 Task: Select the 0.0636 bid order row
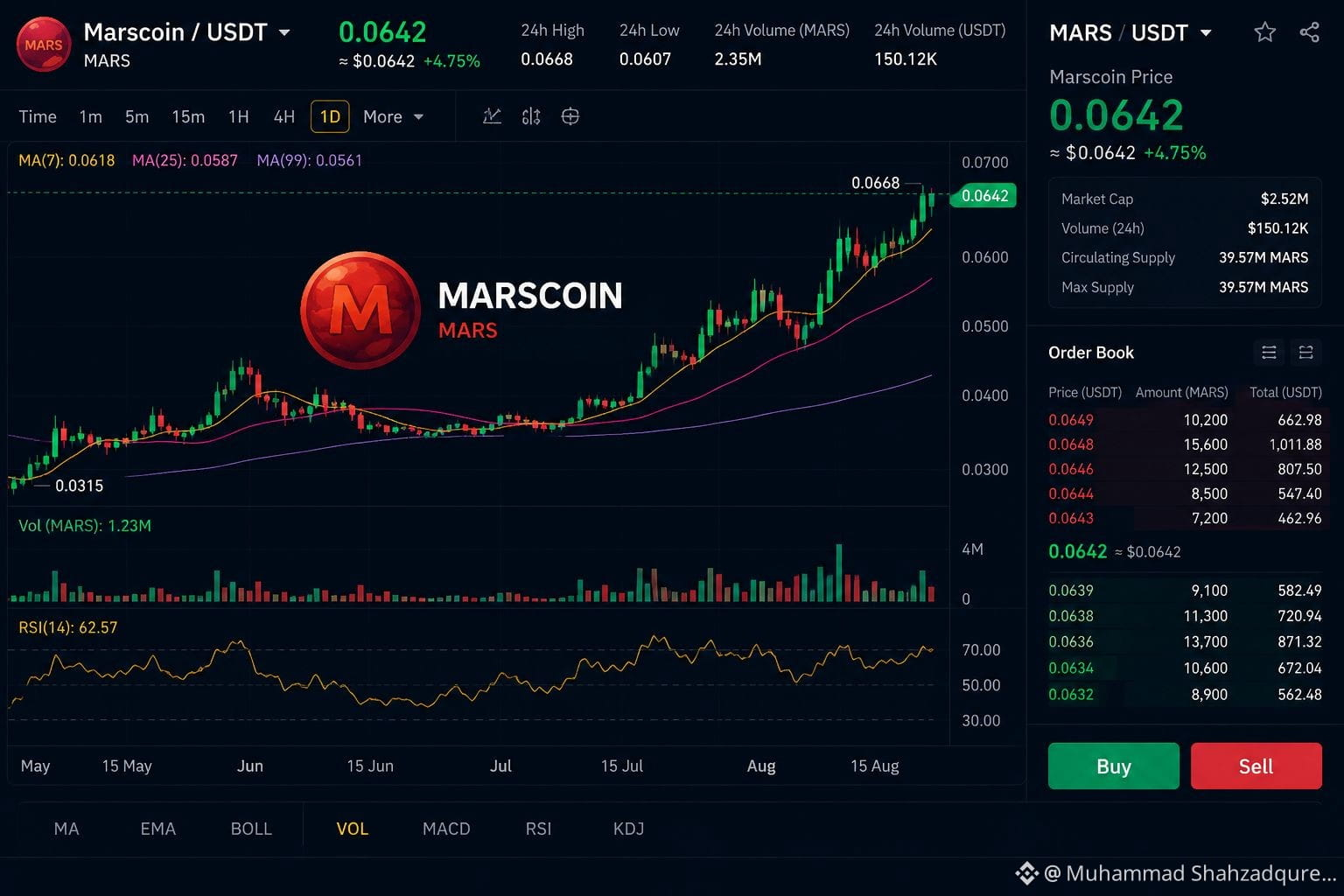click(x=1185, y=641)
